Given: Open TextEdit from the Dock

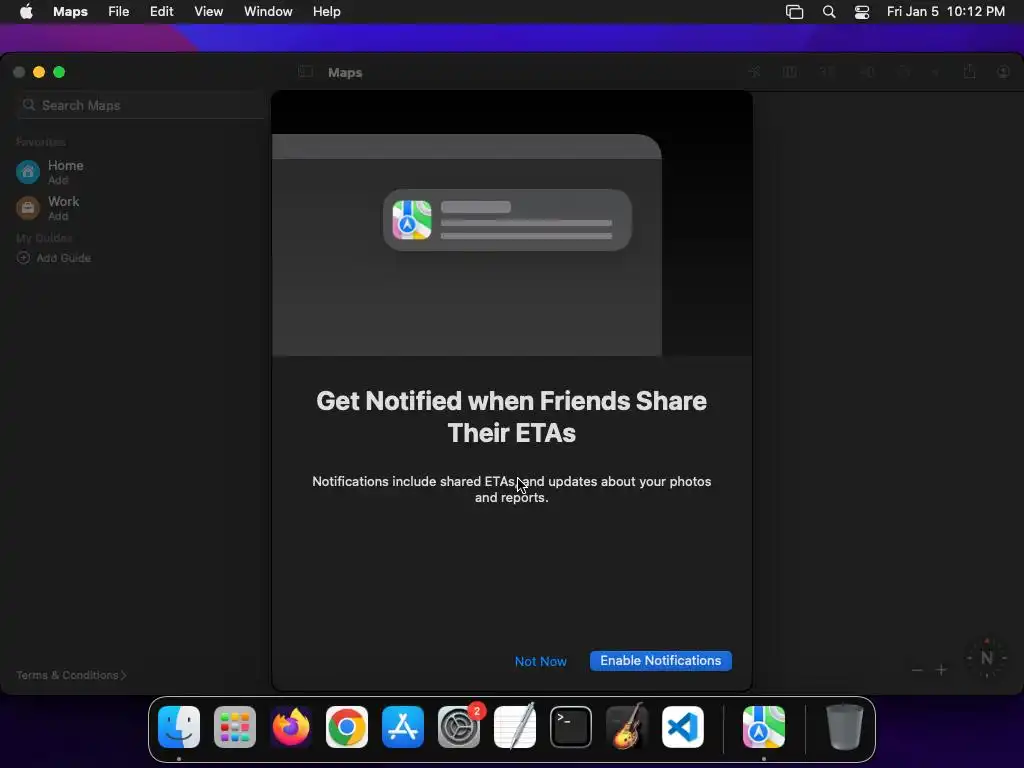Looking at the screenshot, I should (x=515, y=727).
